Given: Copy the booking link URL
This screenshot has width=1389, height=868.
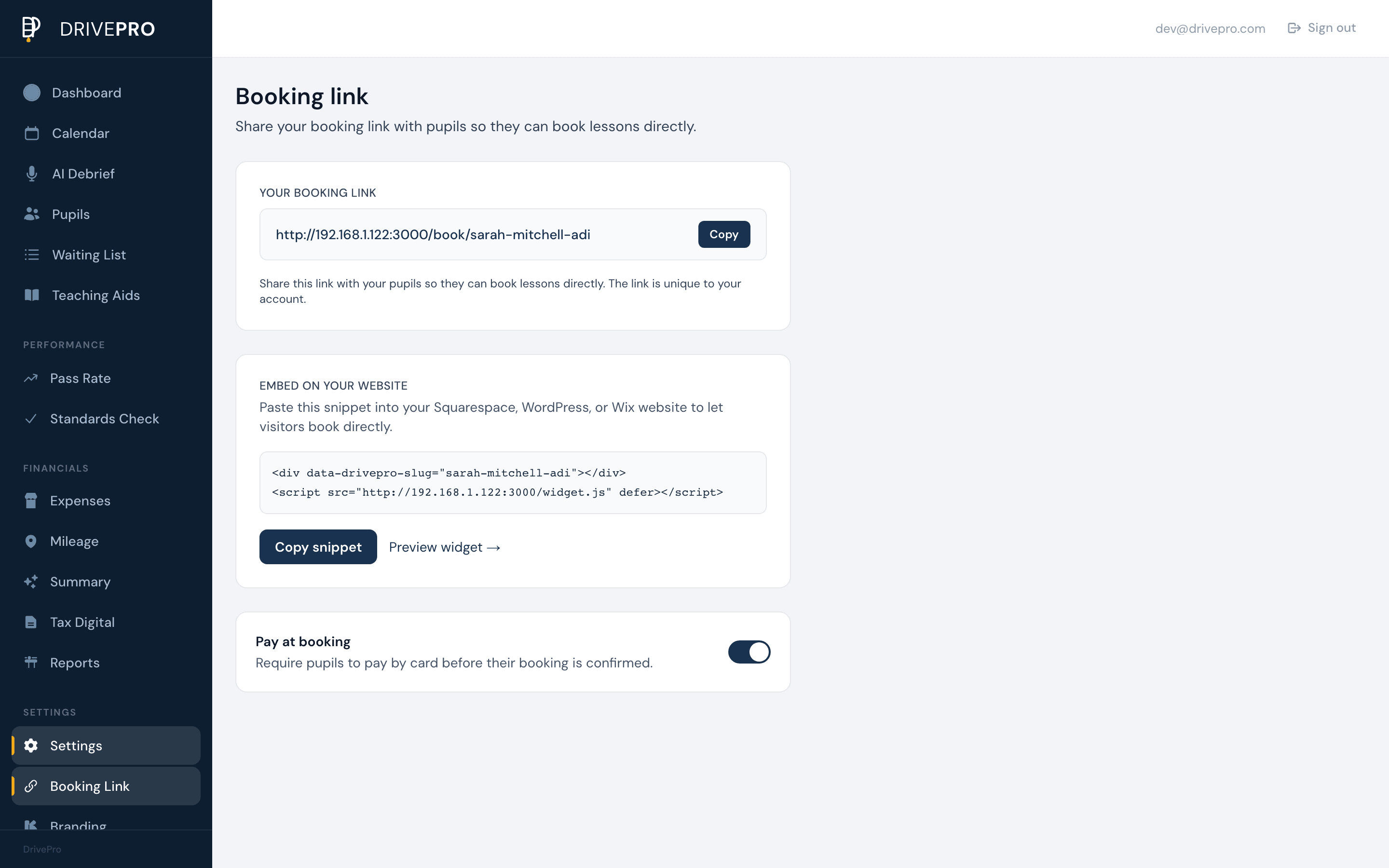Looking at the screenshot, I should pos(724,234).
